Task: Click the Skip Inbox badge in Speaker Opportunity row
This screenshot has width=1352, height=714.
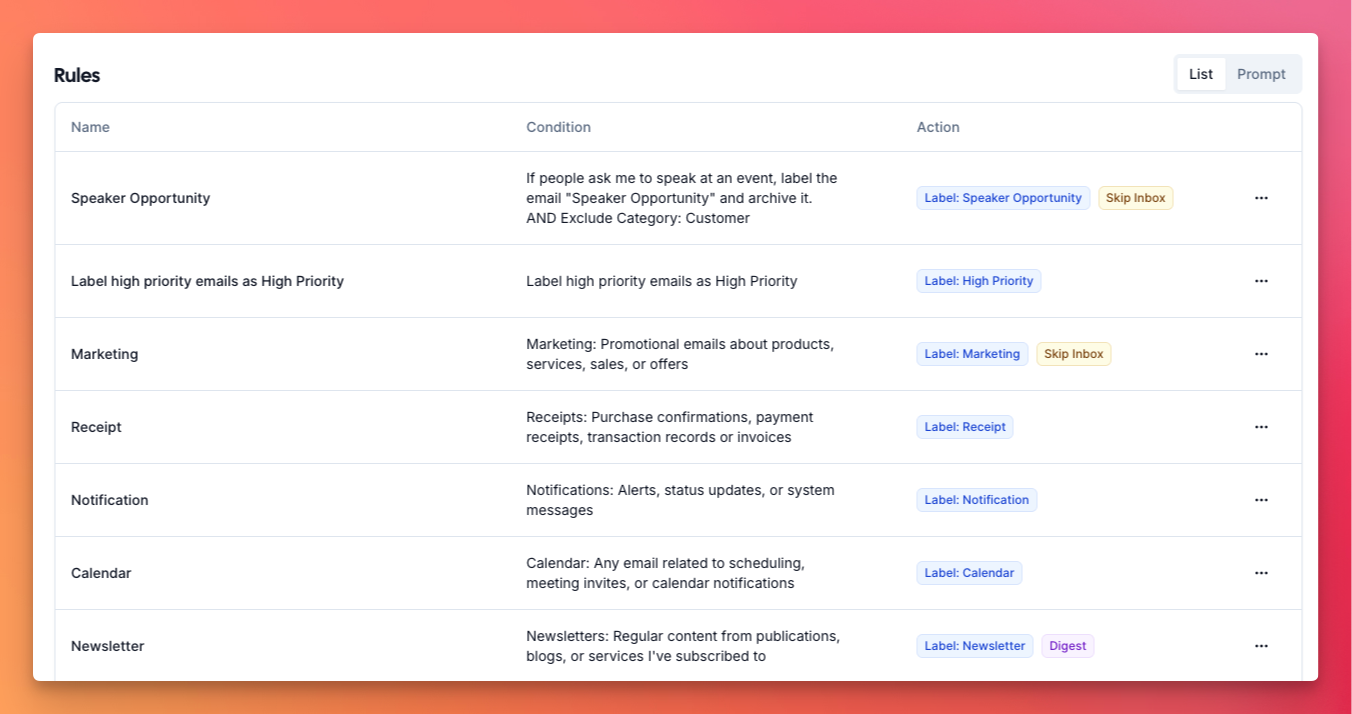Action: click(x=1136, y=198)
